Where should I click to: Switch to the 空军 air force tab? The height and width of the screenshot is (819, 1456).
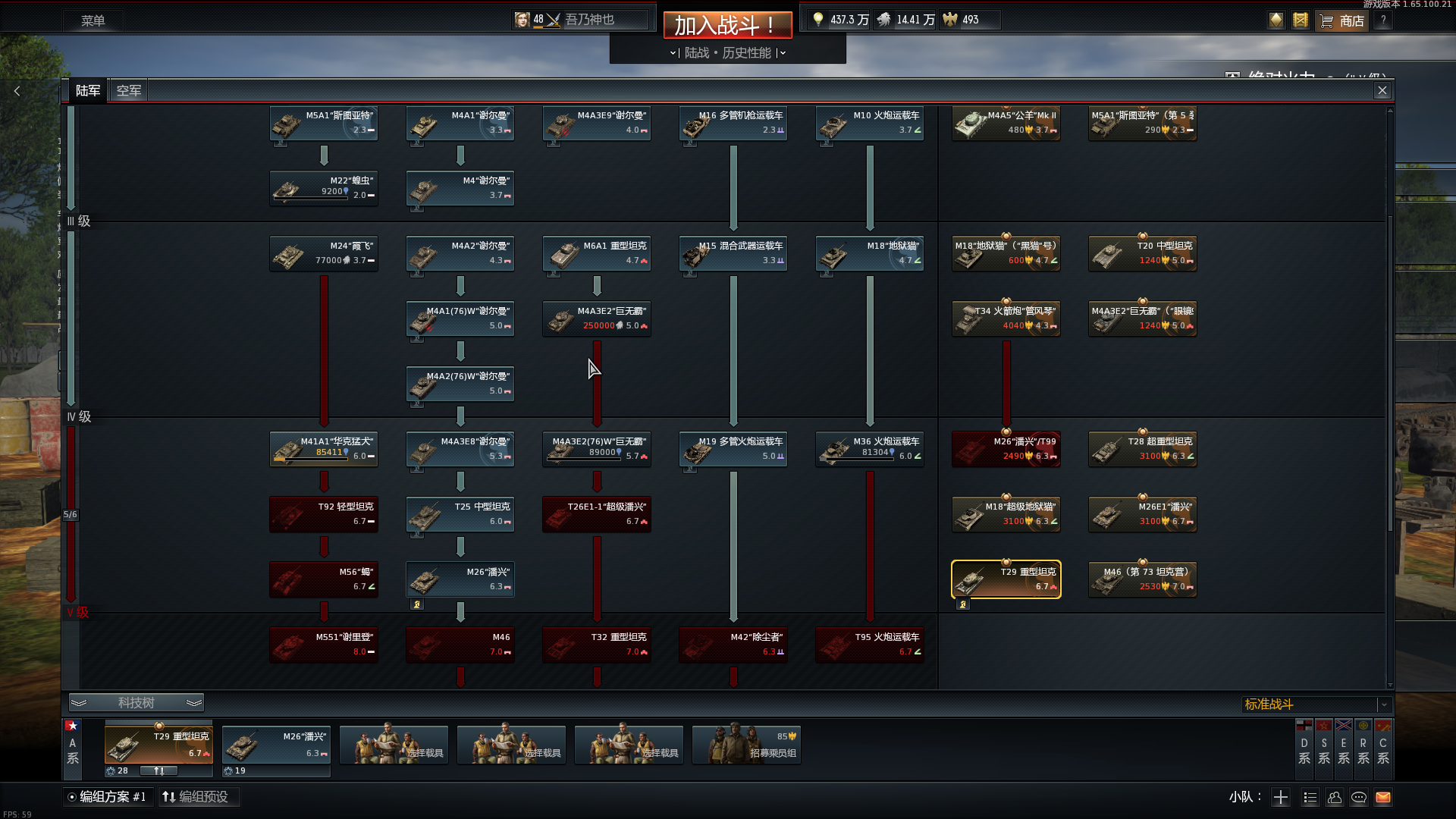click(x=129, y=91)
